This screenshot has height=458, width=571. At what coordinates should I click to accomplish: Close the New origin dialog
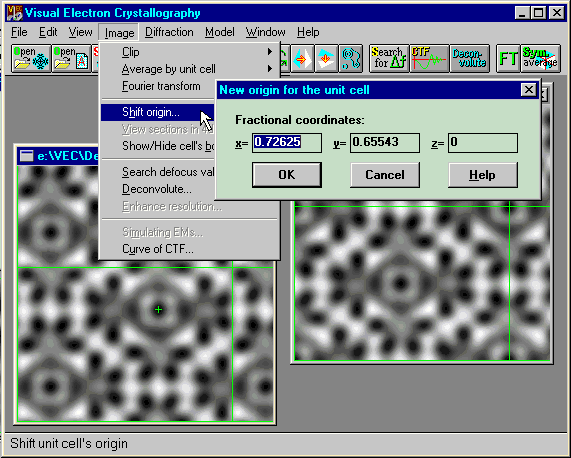[x=529, y=90]
